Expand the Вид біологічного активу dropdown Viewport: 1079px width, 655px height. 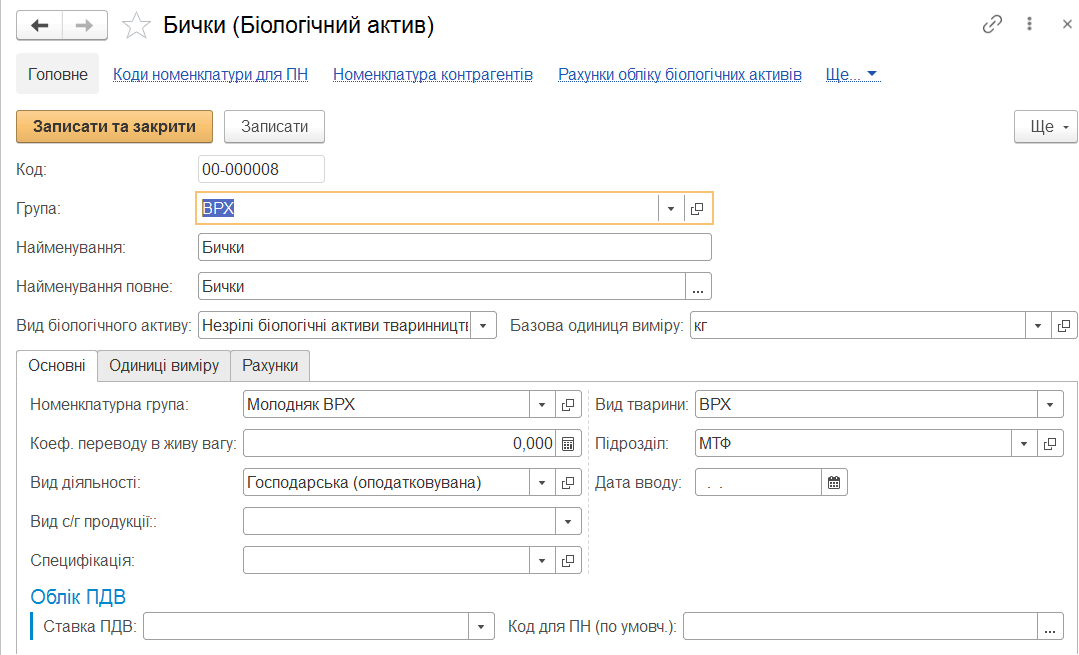coord(483,326)
